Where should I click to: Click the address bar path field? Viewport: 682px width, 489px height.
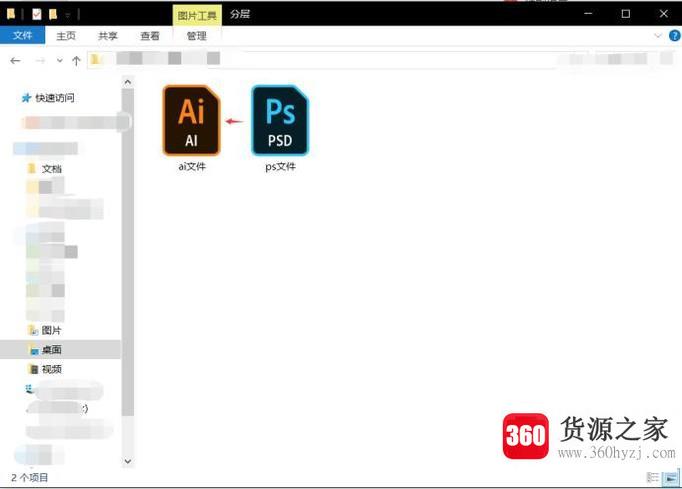[322, 59]
